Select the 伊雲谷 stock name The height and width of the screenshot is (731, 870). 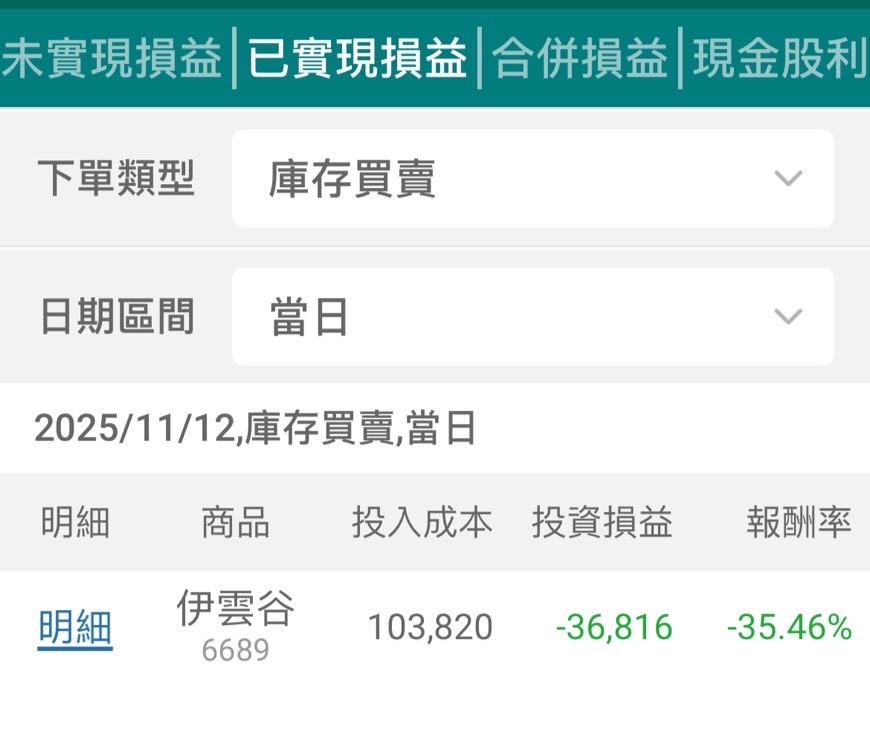(x=235, y=608)
